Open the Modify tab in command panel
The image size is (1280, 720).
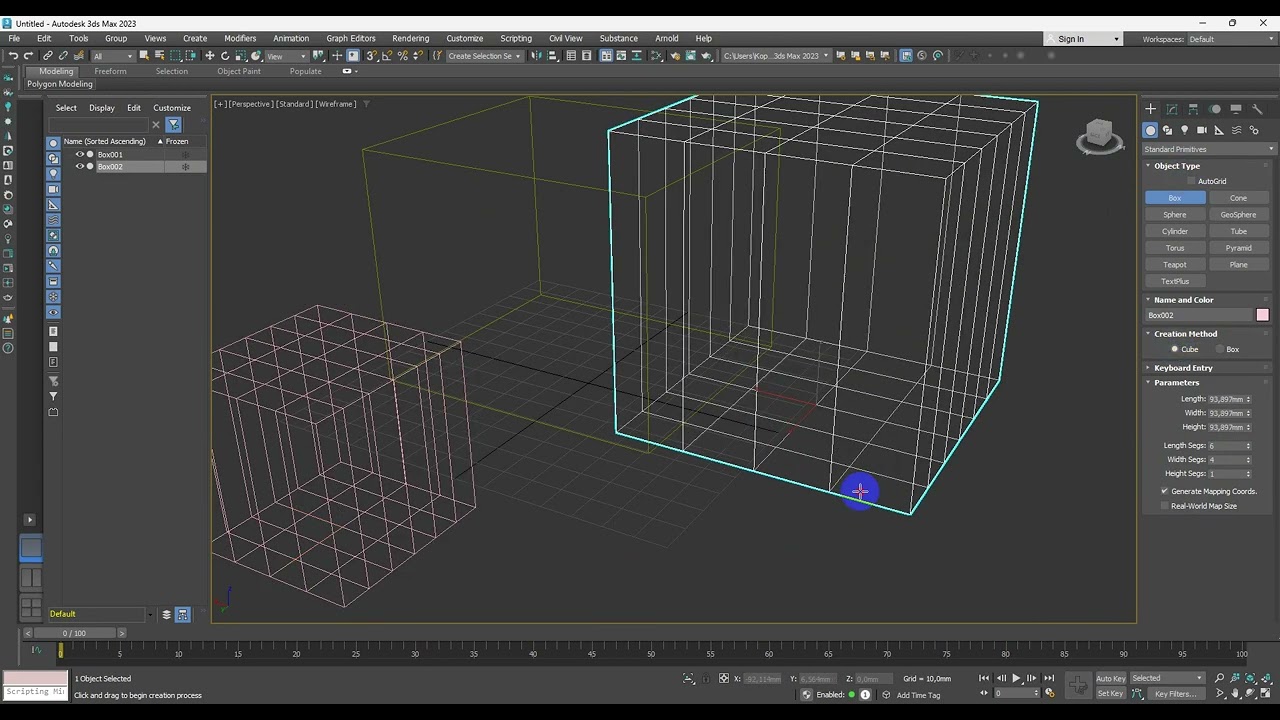pos(1172,109)
